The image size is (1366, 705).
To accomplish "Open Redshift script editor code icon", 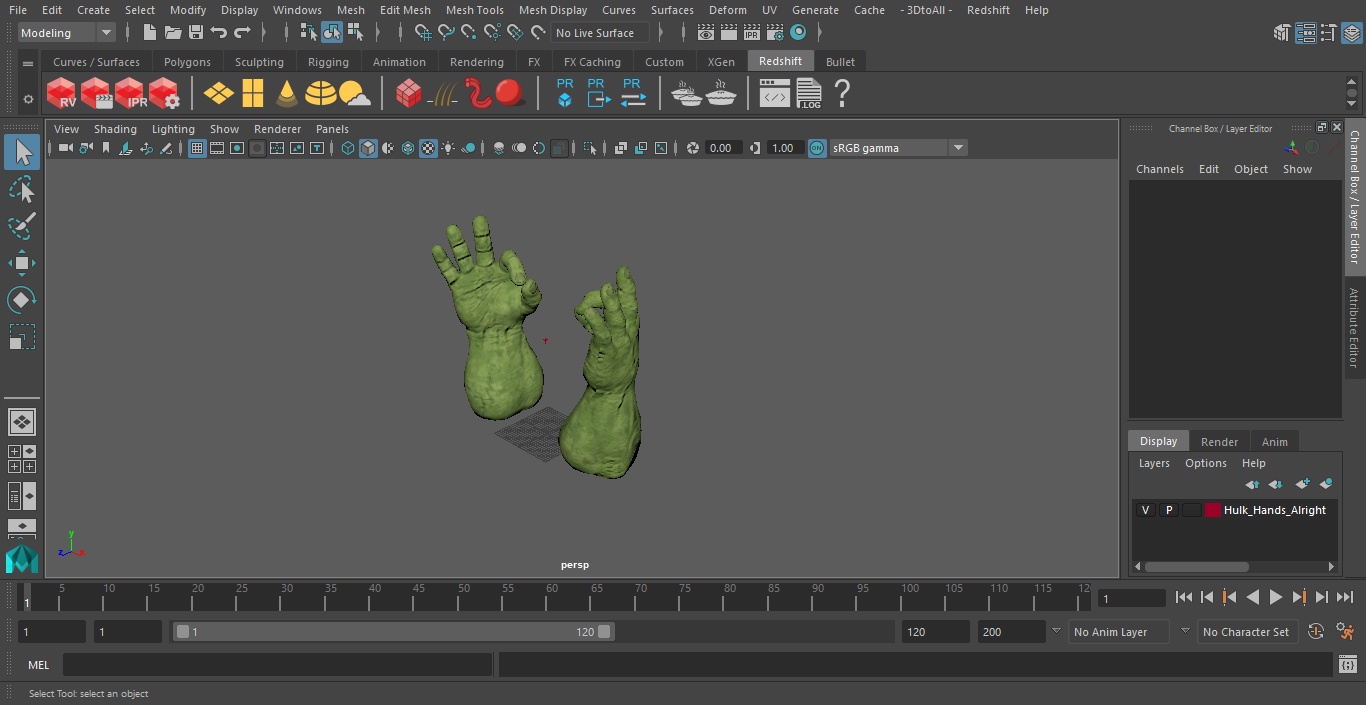I will tap(775, 94).
